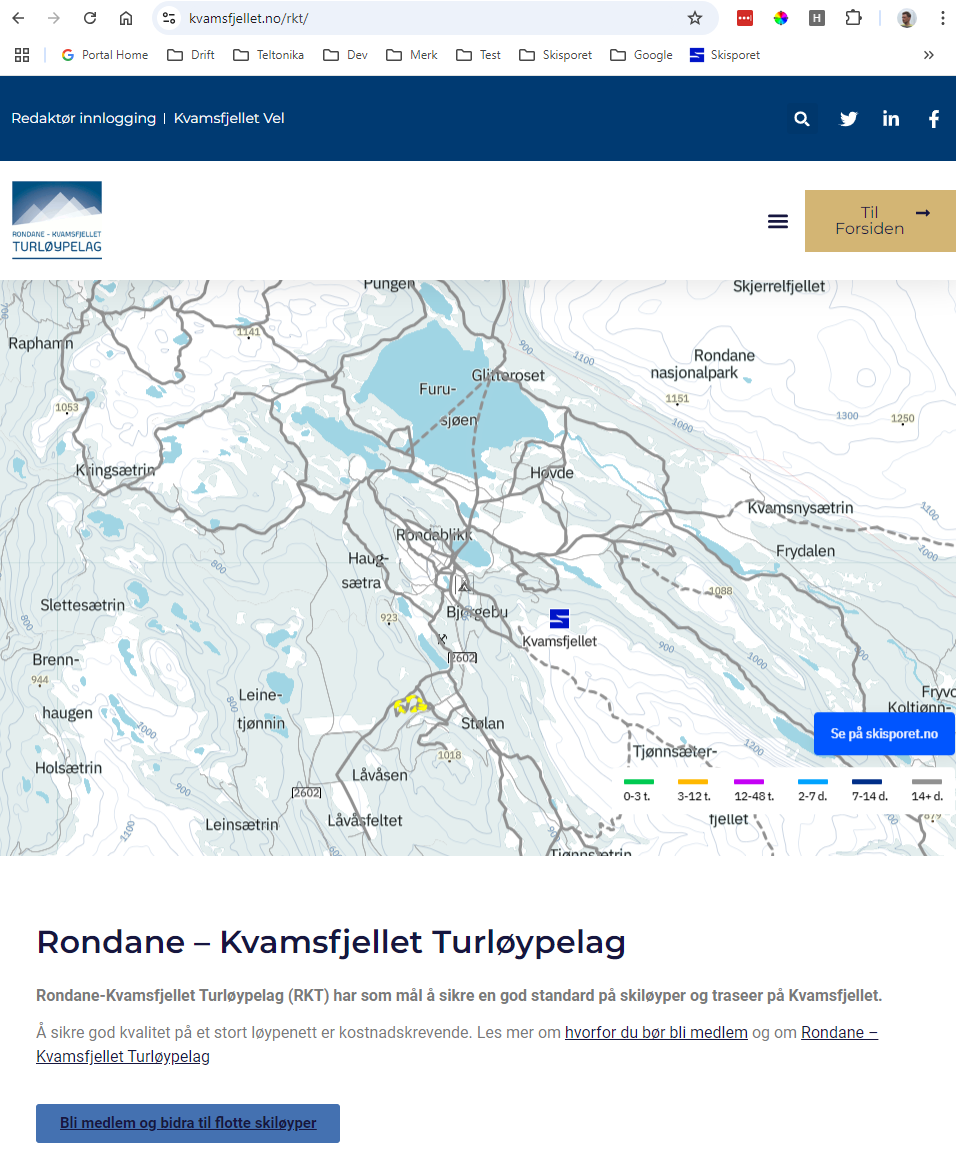Viewport: 956px width, 1150px height.
Task: View site information icon in address bar
Action: [169, 18]
